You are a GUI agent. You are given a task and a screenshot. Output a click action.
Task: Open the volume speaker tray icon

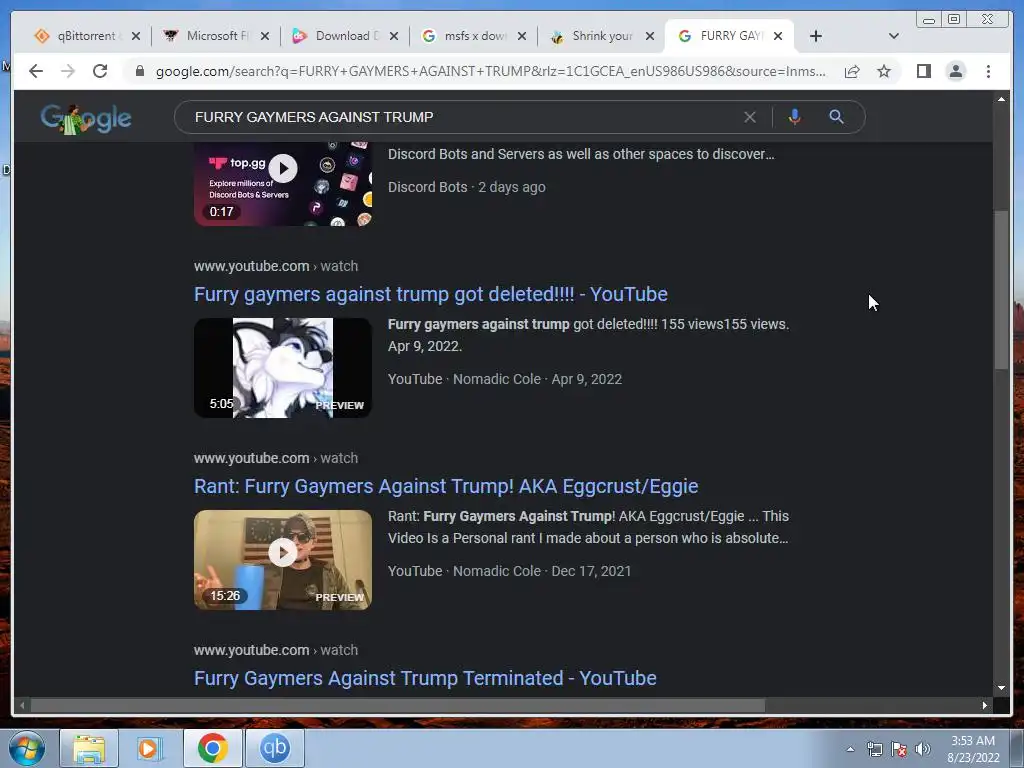pyautogui.click(x=923, y=749)
